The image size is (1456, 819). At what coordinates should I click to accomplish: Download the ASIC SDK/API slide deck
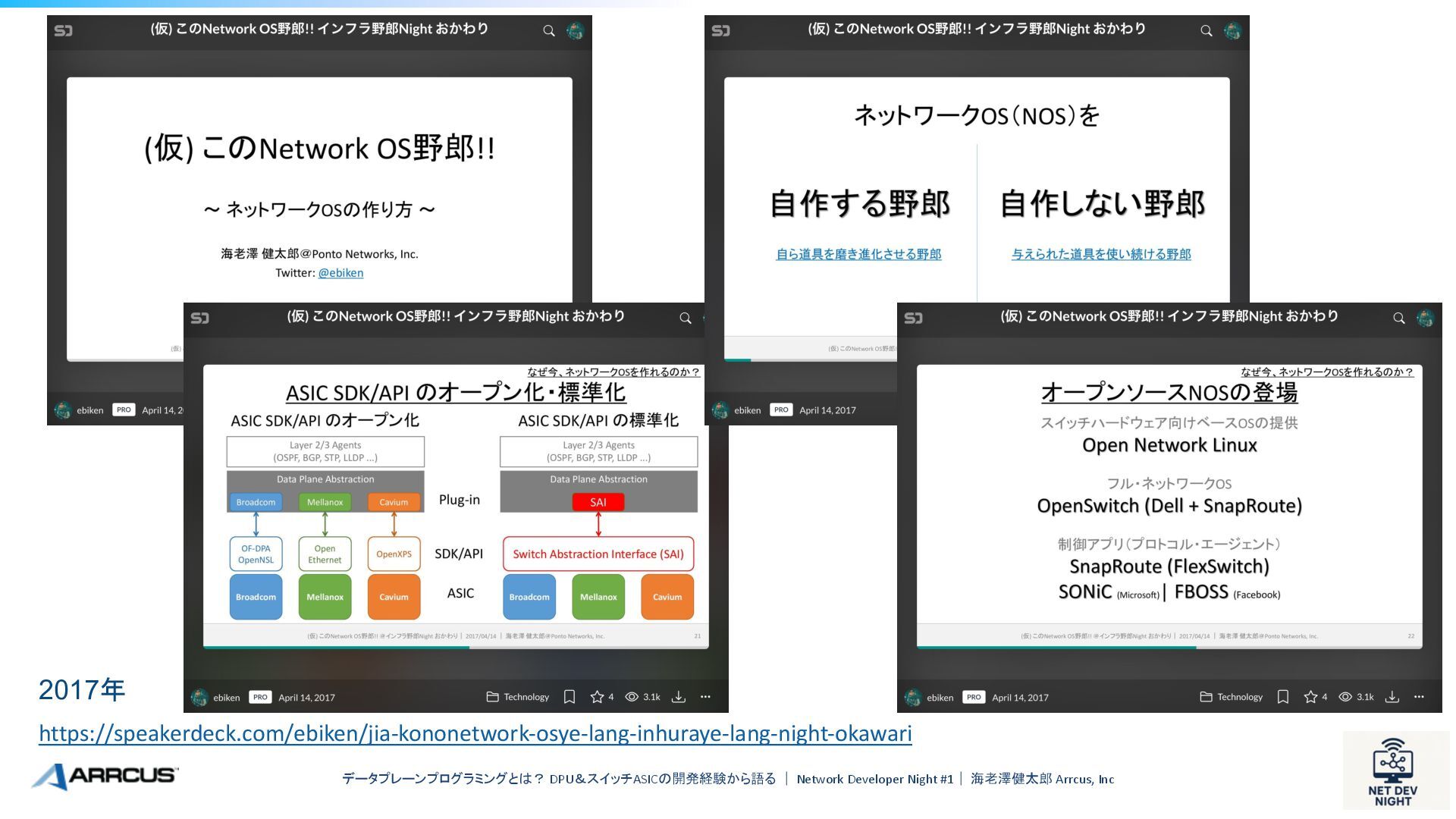tap(679, 697)
